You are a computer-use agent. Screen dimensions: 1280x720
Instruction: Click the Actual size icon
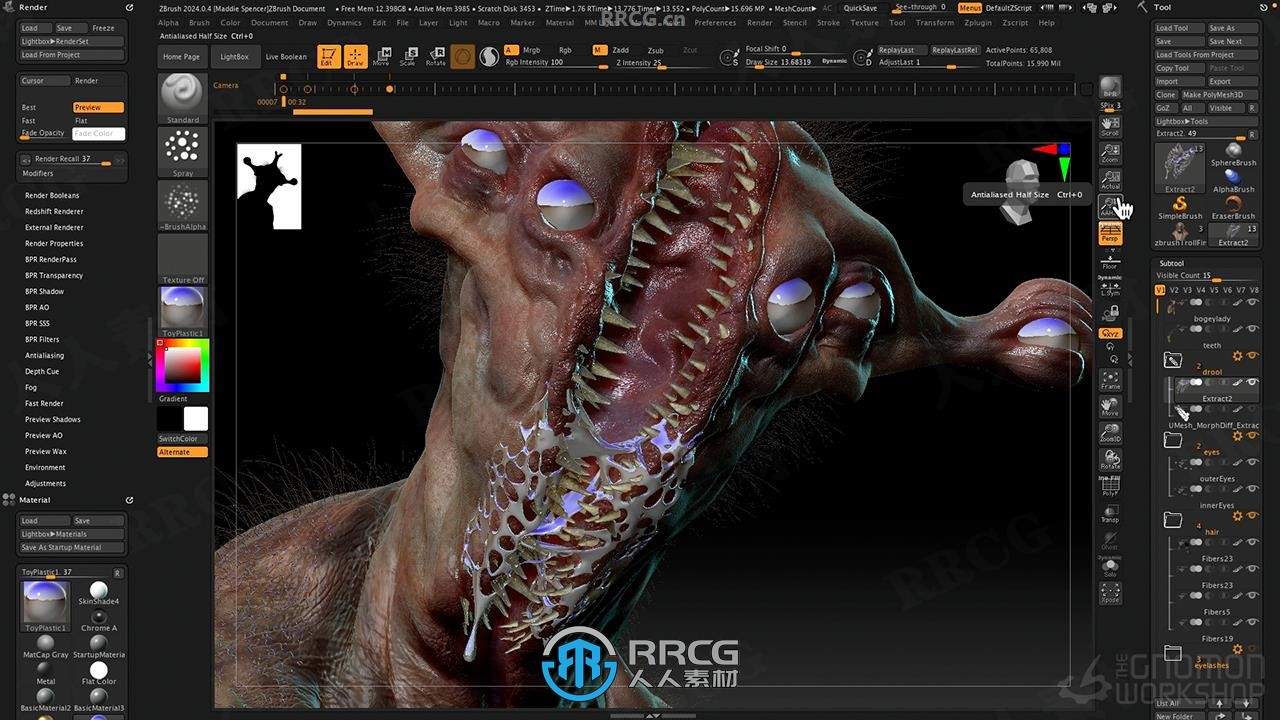click(1110, 180)
